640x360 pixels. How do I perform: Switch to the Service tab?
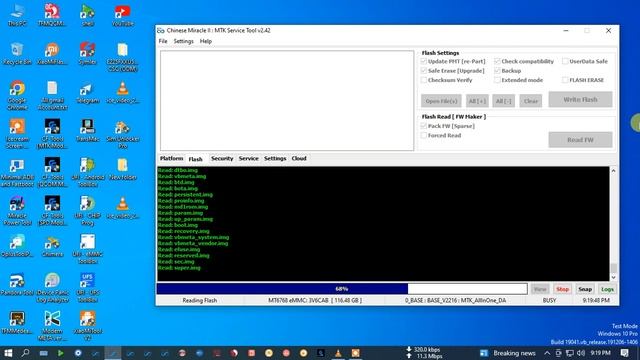tap(249, 158)
